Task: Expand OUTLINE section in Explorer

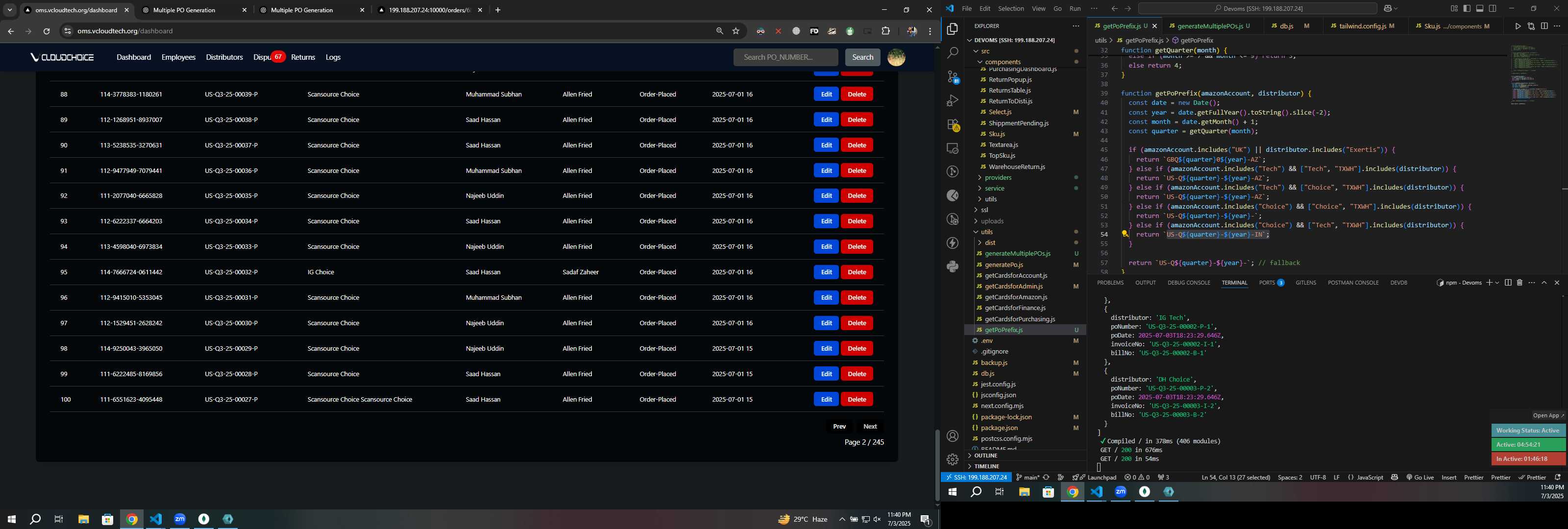Action: [x=985, y=456]
